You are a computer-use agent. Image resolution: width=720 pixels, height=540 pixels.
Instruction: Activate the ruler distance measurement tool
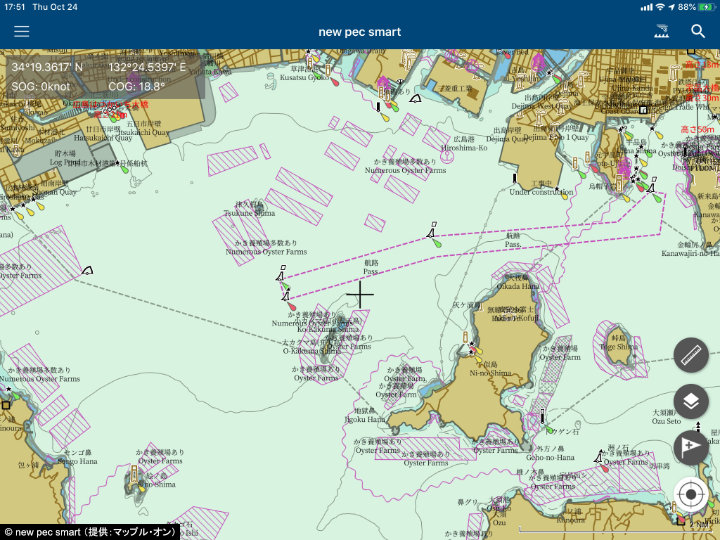click(x=691, y=355)
